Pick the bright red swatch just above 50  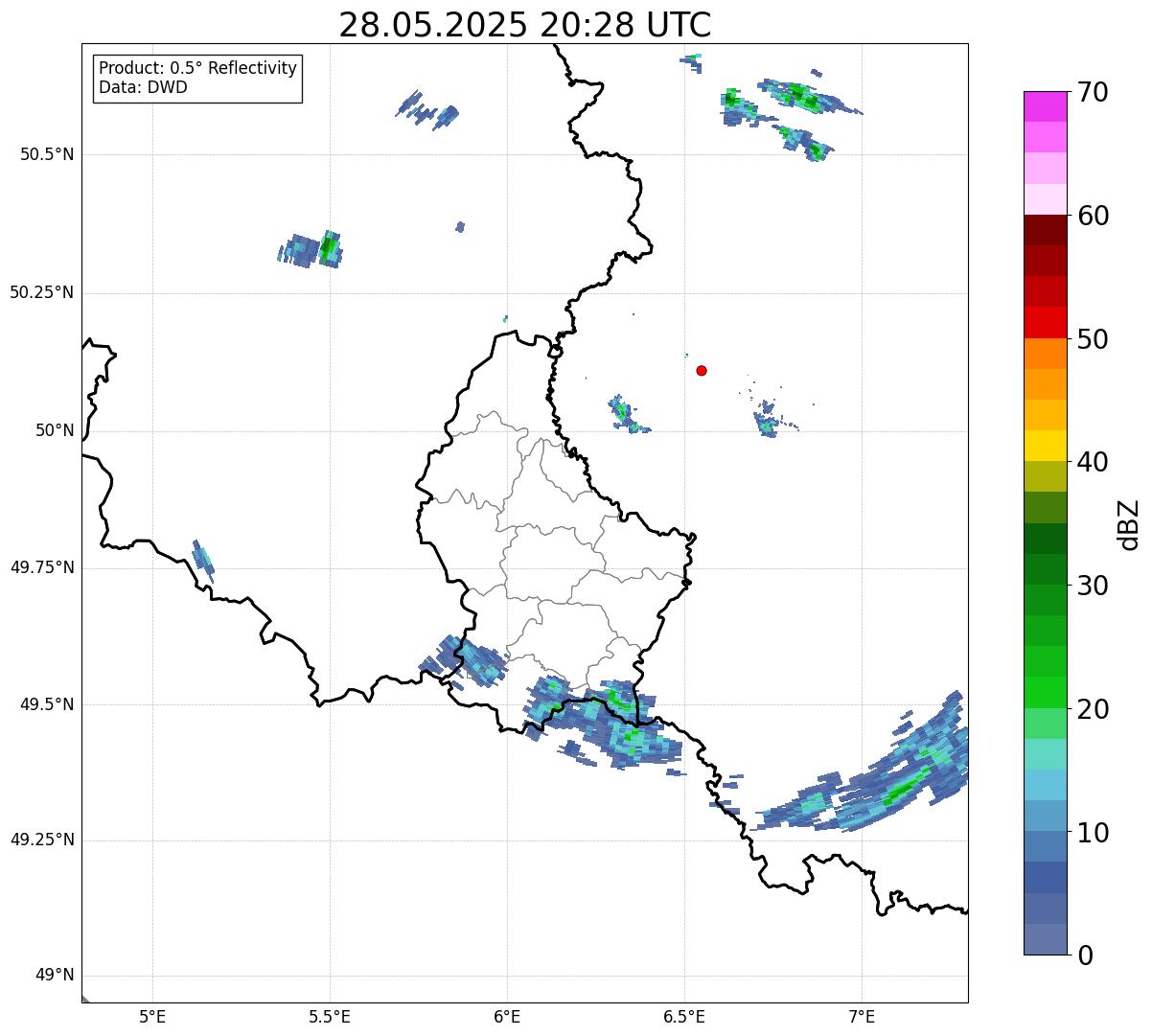point(1045,322)
